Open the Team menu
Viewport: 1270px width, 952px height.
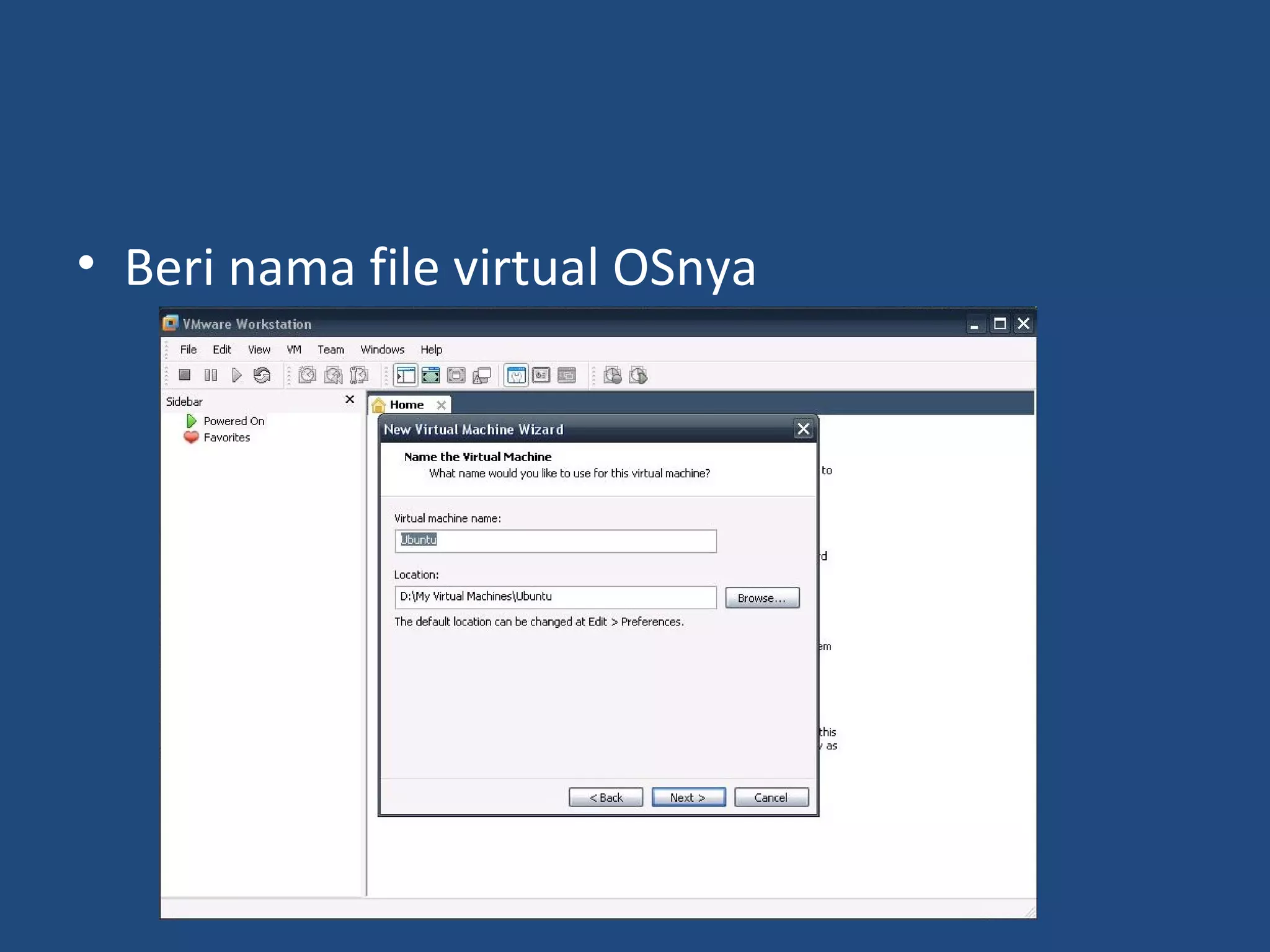pos(331,350)
